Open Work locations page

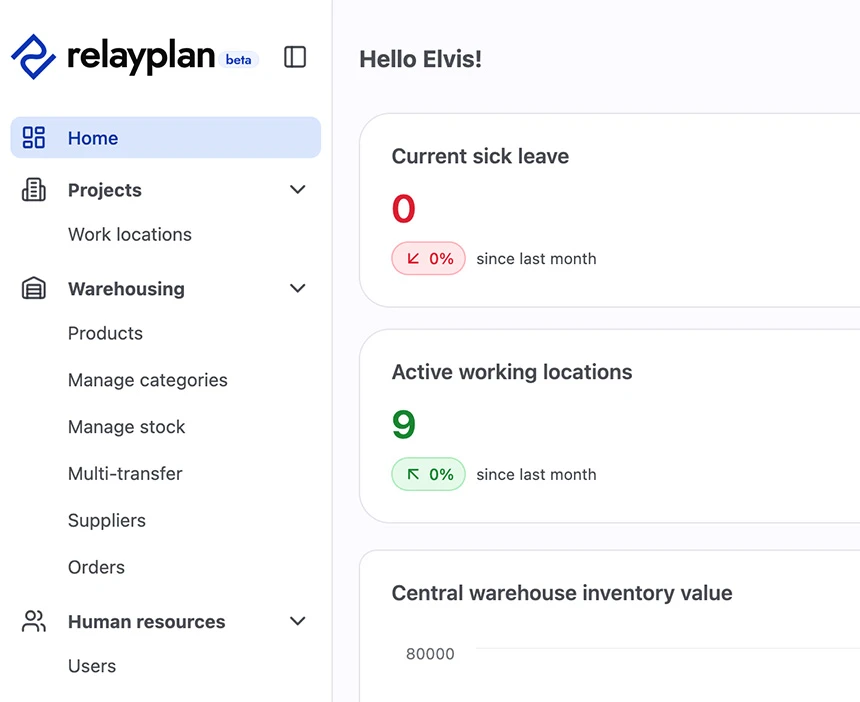[x=130, y=235]
